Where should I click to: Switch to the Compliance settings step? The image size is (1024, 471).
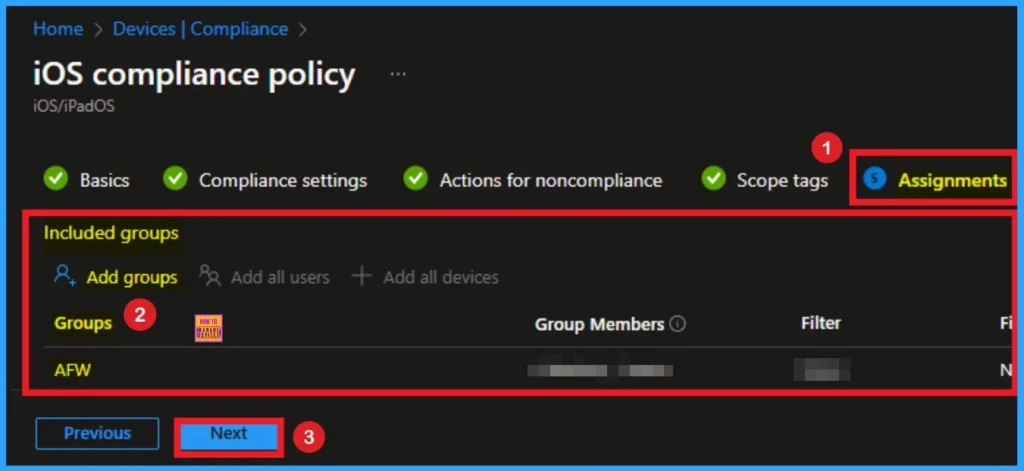282,180
